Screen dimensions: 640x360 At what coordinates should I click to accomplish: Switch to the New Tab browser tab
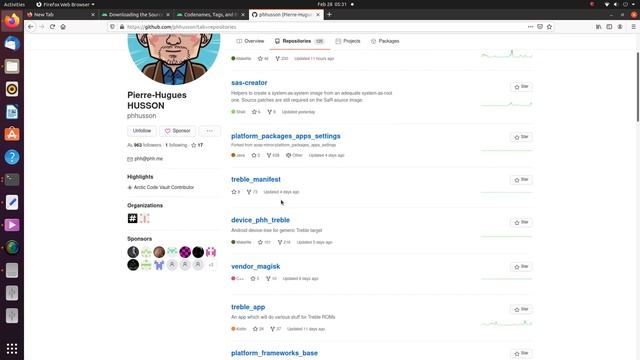tap(60, 14)
